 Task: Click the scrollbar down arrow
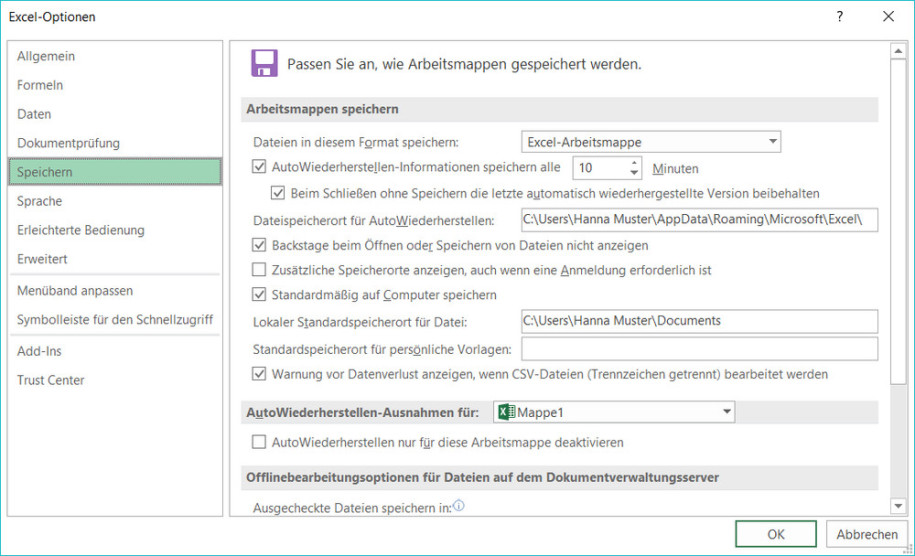898,506
